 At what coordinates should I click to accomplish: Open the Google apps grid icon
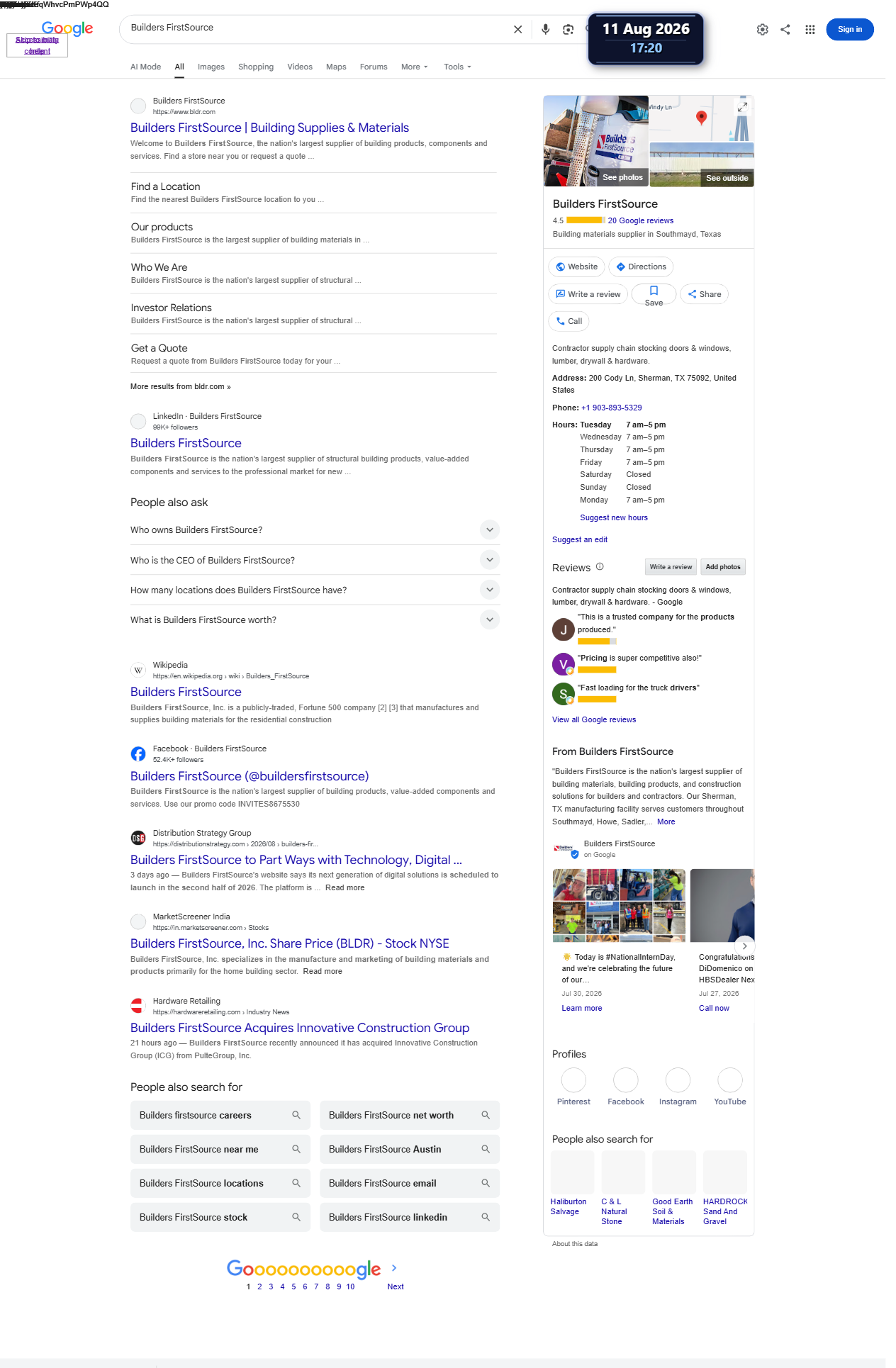click(810, 29)
